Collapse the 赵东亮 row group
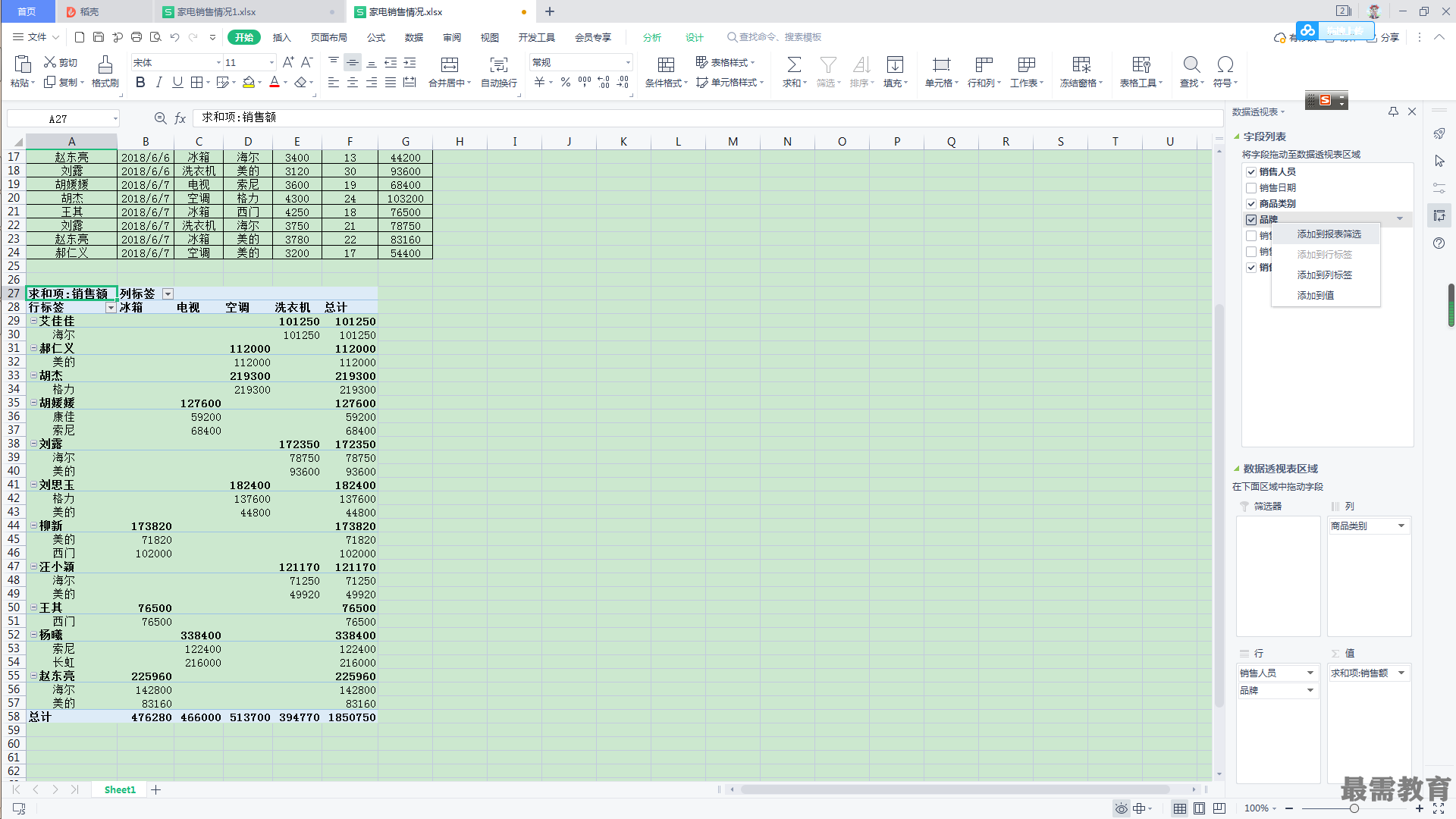Image resolution: width=1456 pixels, height=819 pixels. pos(33,676)
